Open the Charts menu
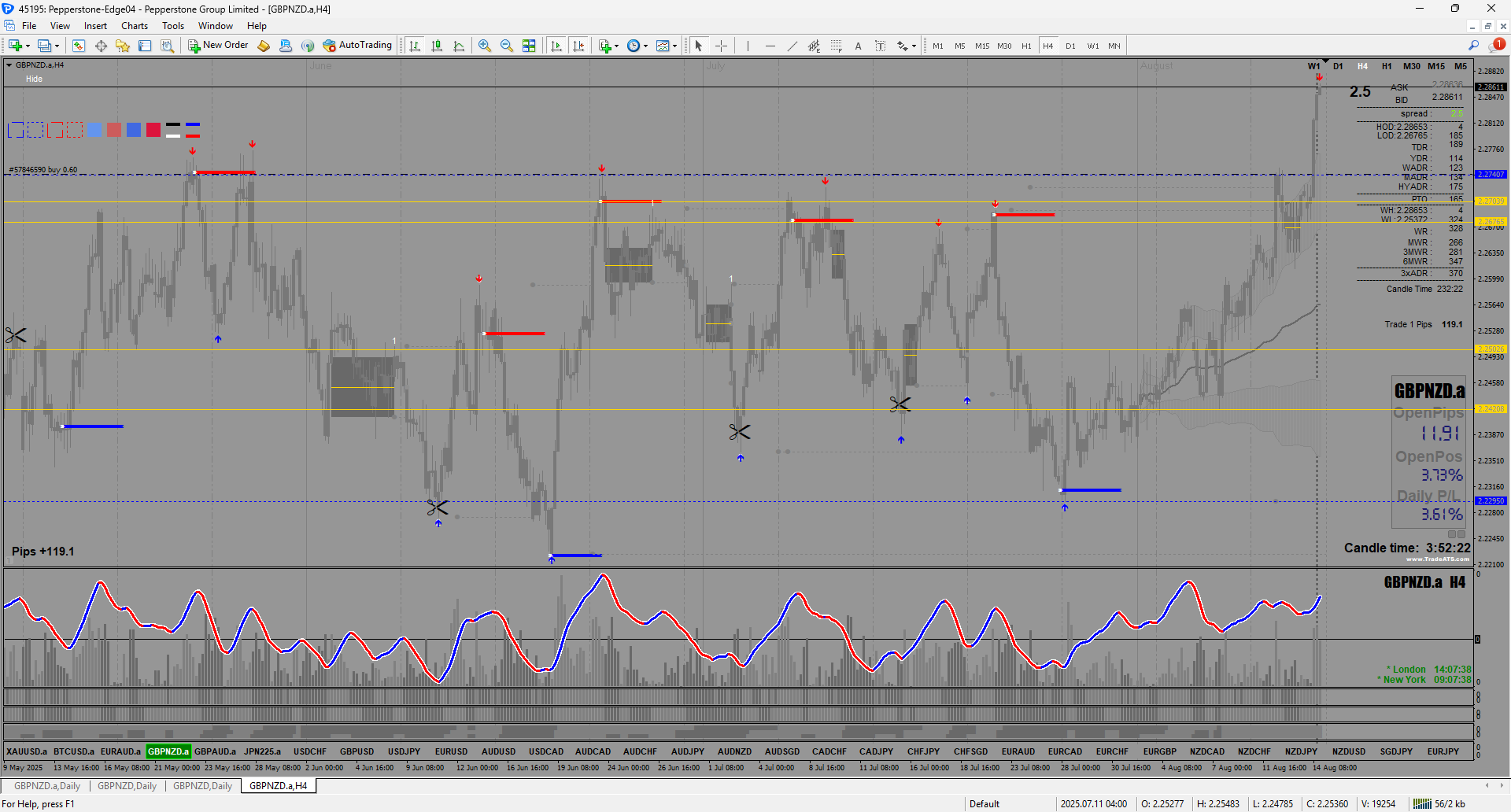The image size is (1511, 812). pyautogui.click(x=135, y=26)
